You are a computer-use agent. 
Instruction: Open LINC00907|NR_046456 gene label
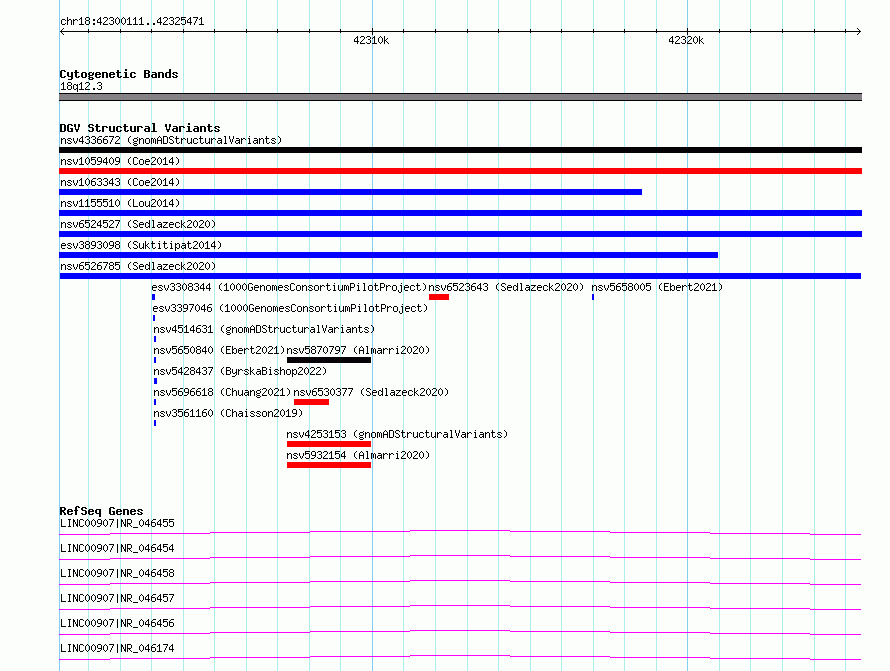[117, 623]
